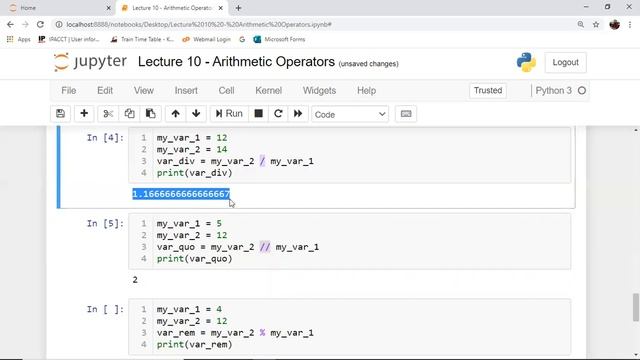Open the IPACCT User info bookmark
The height and width of the screenshot is (360, 640).
tap(69, 39)
